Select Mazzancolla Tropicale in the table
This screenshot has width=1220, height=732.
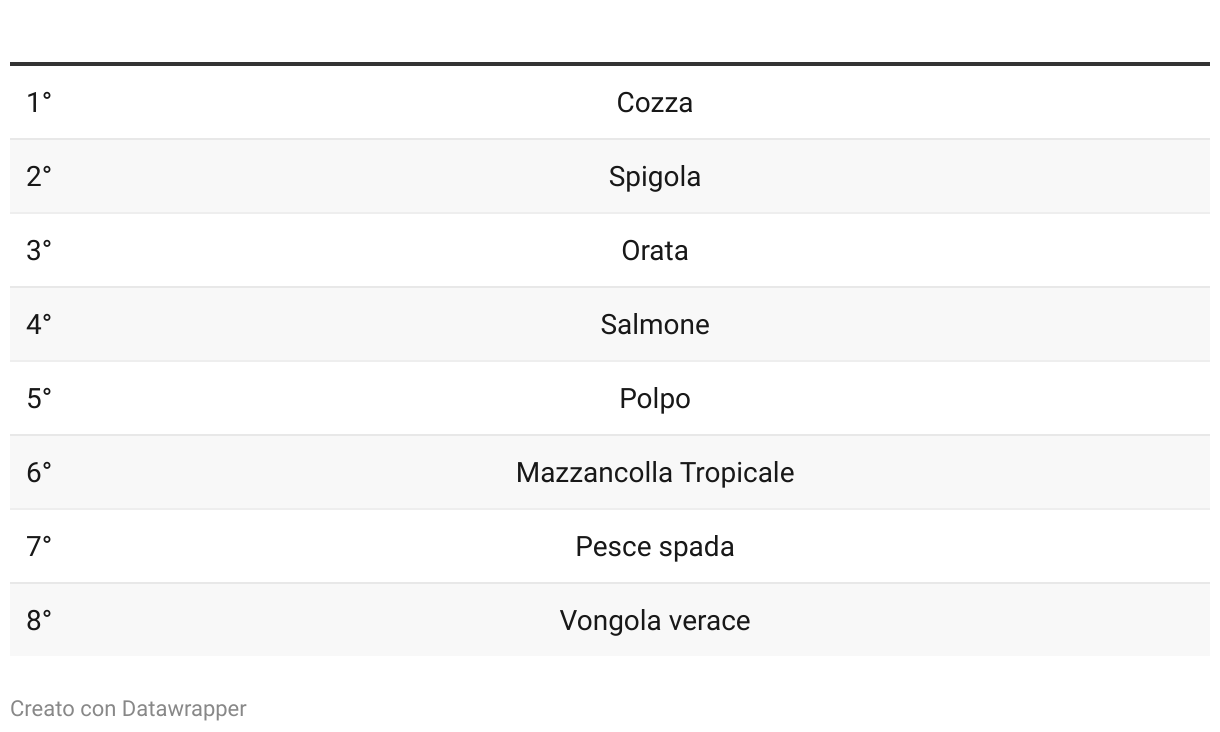pos(654,473)
